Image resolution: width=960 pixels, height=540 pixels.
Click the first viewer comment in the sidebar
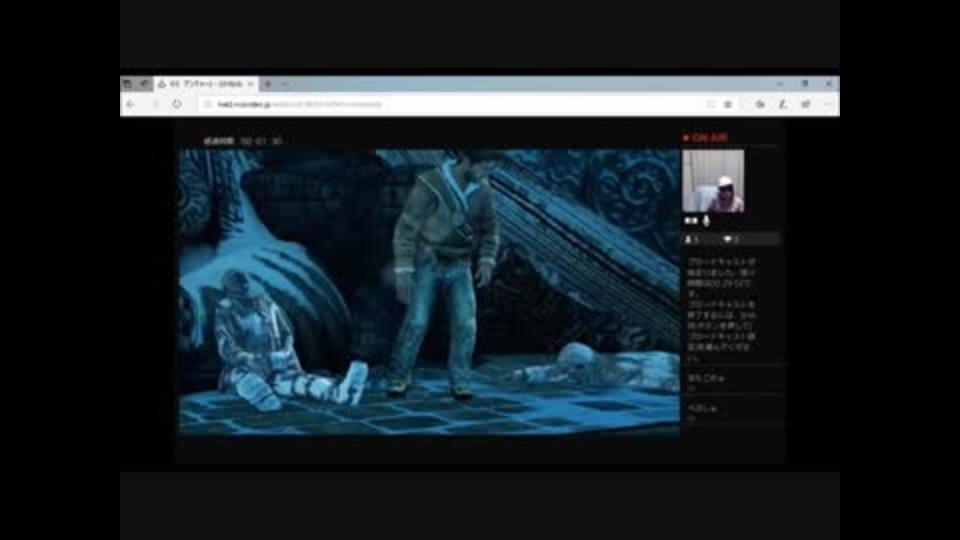tap(706, 378)
